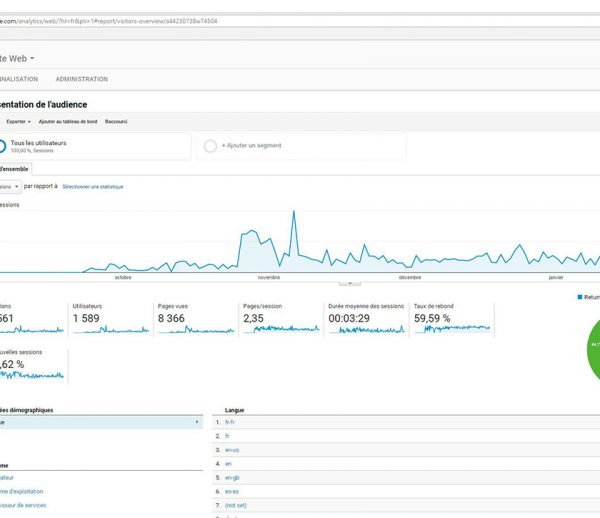
Task: Click the blue Returning visitor legend swatch
Action: click(579, 297)
